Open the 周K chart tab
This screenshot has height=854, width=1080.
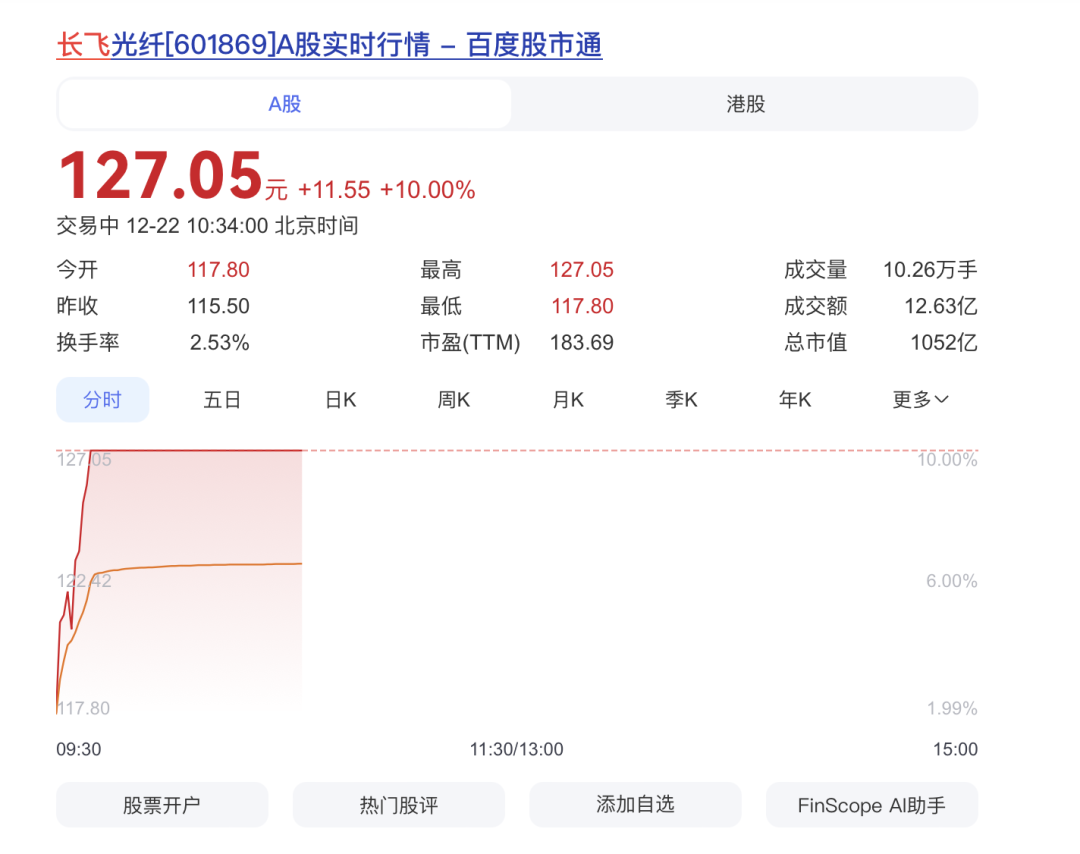[x=454, y=399]
